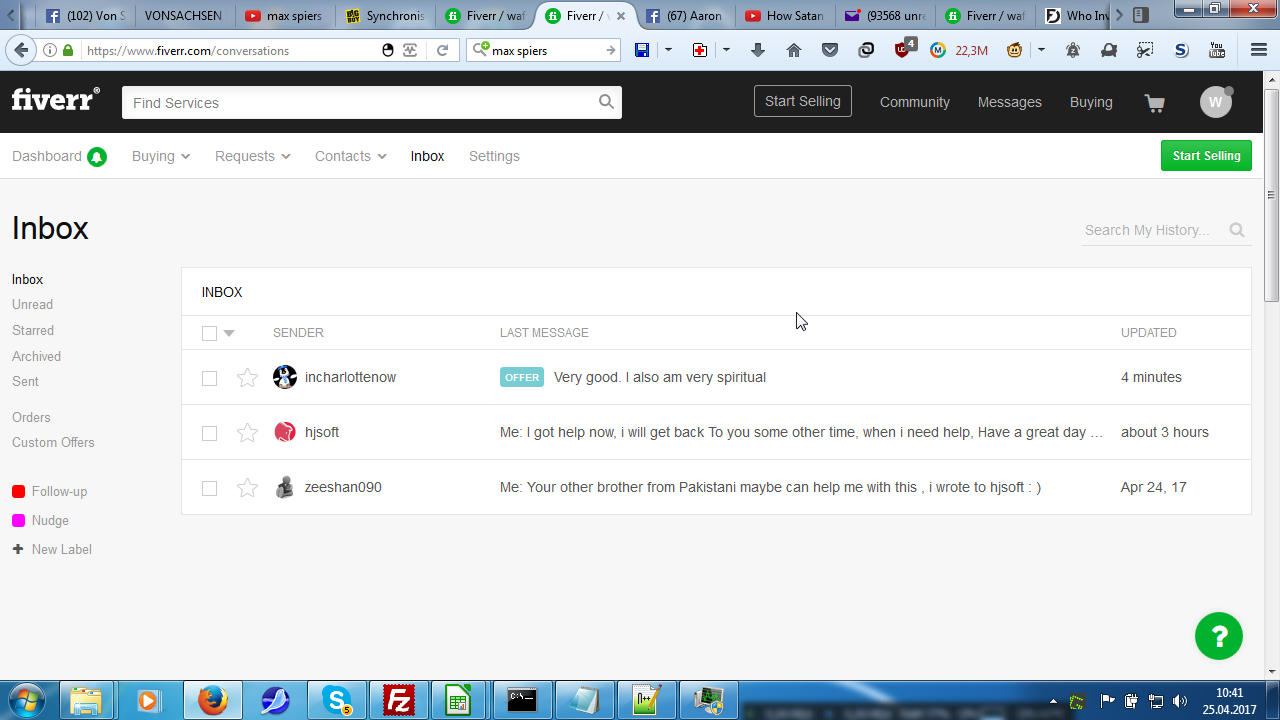Open the shopping cart
1280x720 pixels.
pyautogui.click(x=1155, y=103)
